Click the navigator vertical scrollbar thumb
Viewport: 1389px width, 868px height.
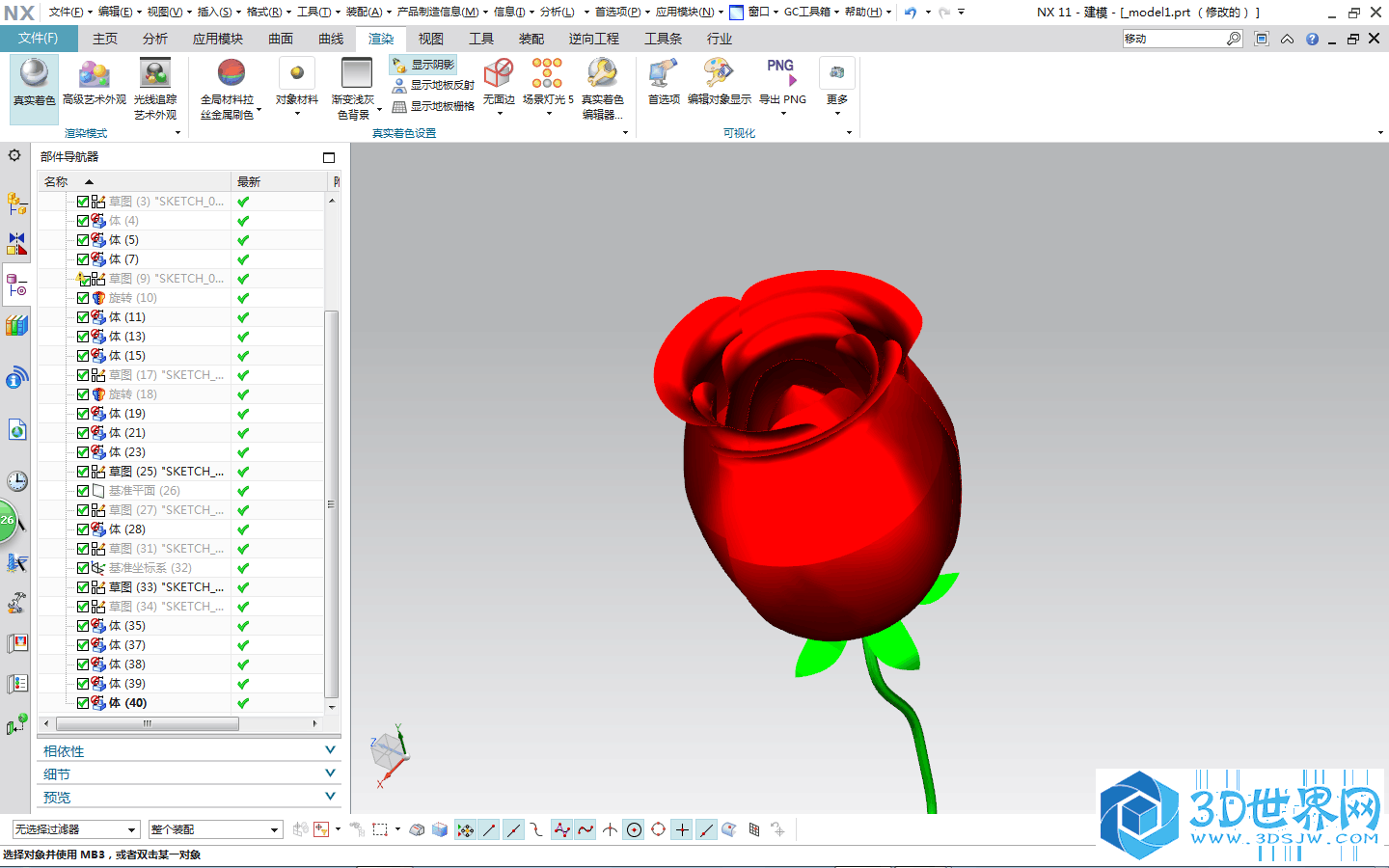click(332, 503)
